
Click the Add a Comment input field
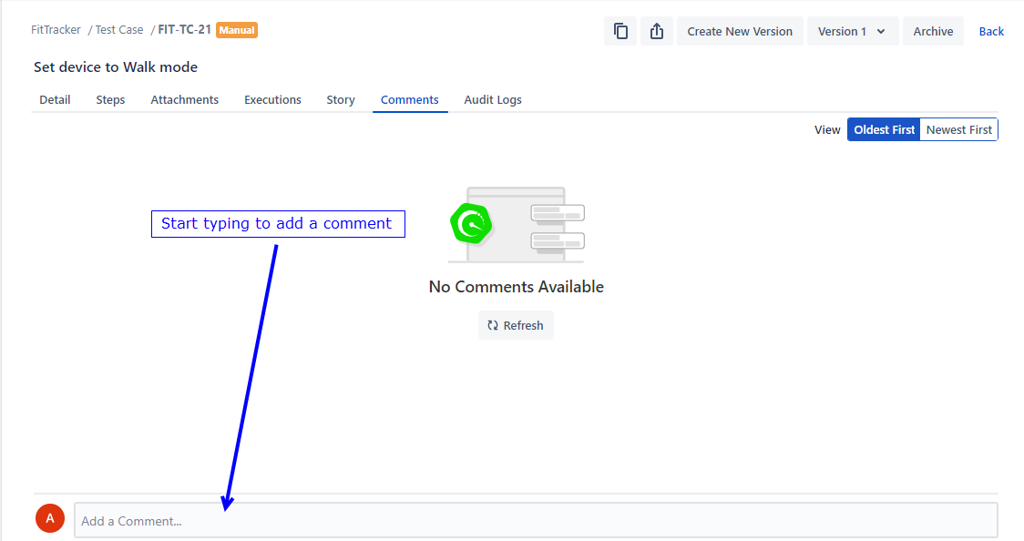536,521
